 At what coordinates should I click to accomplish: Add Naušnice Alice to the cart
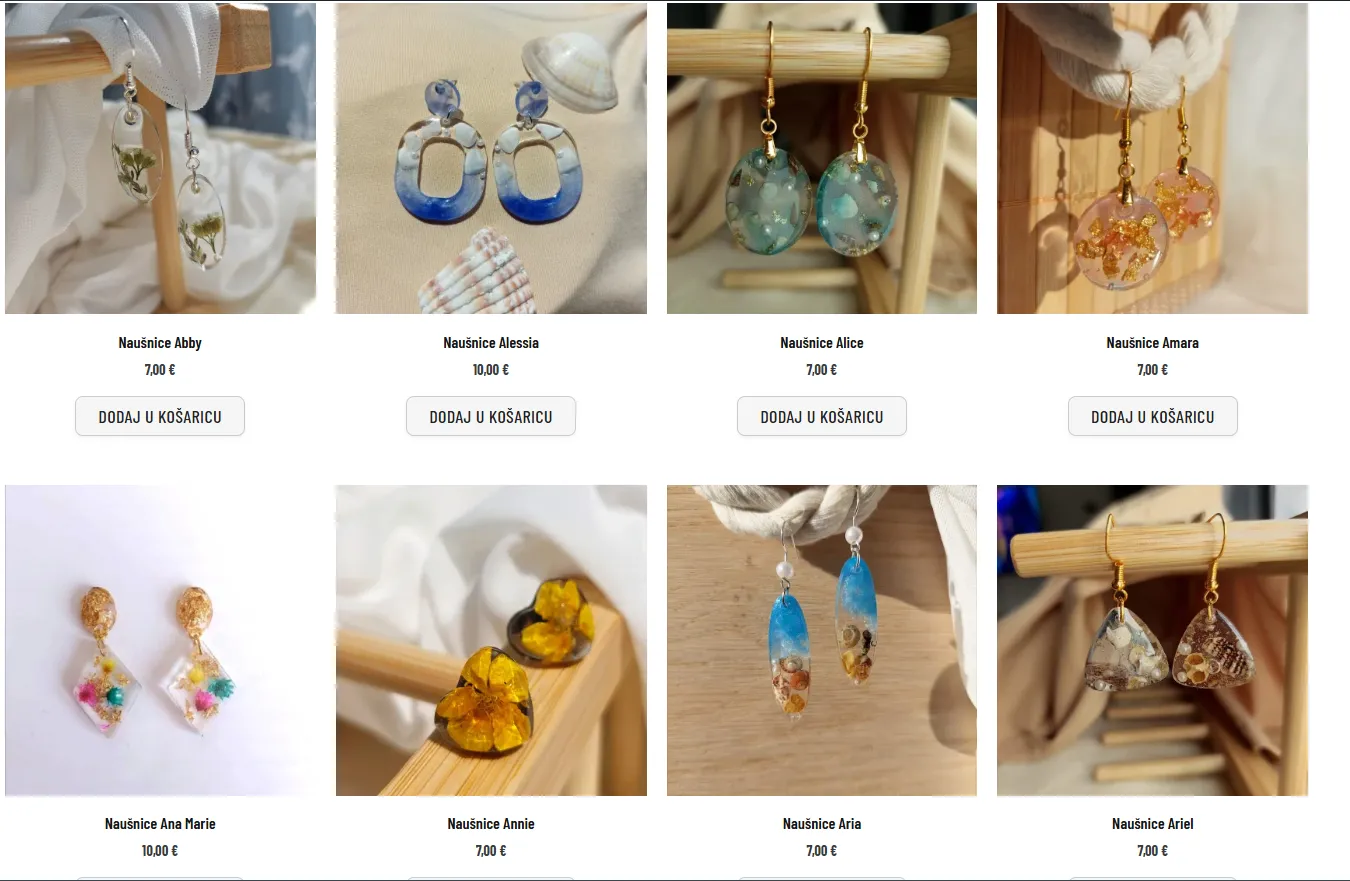click(822, 416)
